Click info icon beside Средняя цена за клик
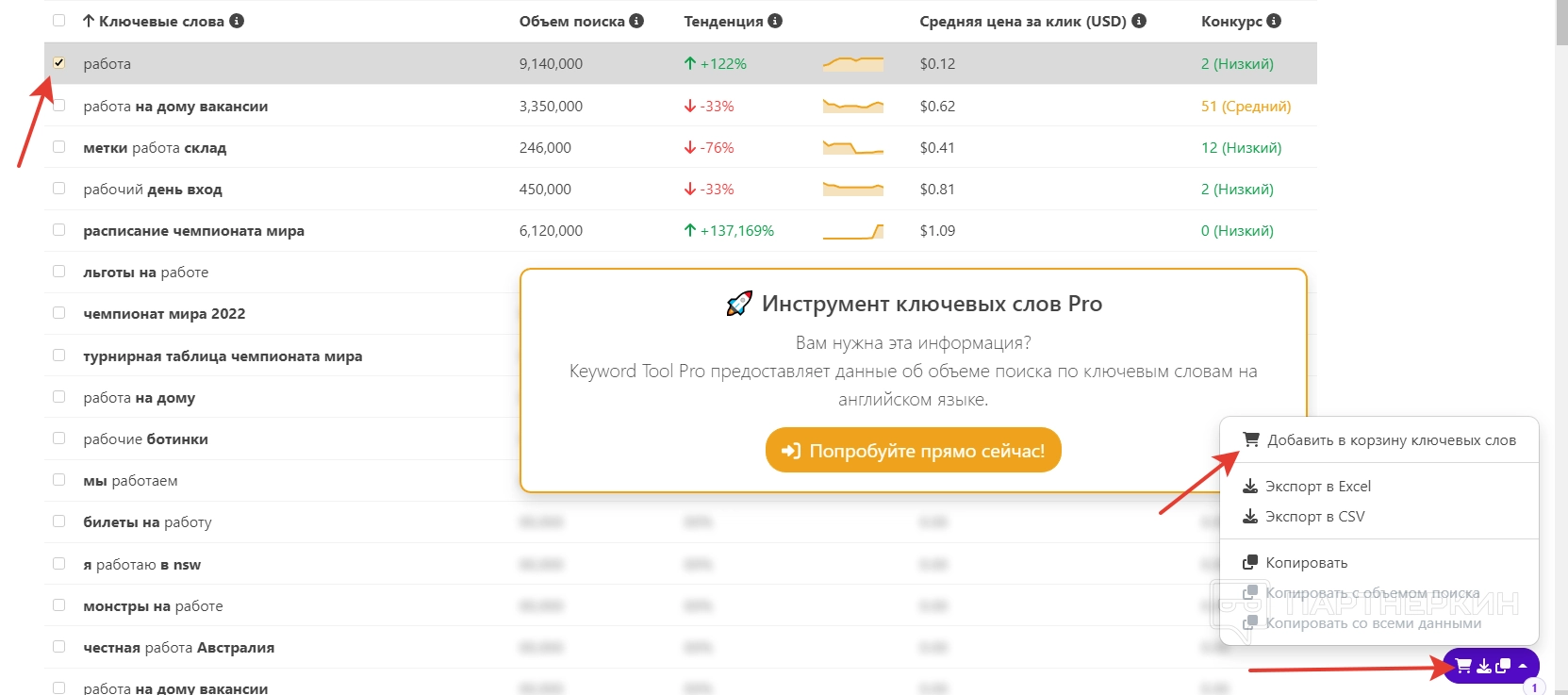 click(x=1139, y=21)
